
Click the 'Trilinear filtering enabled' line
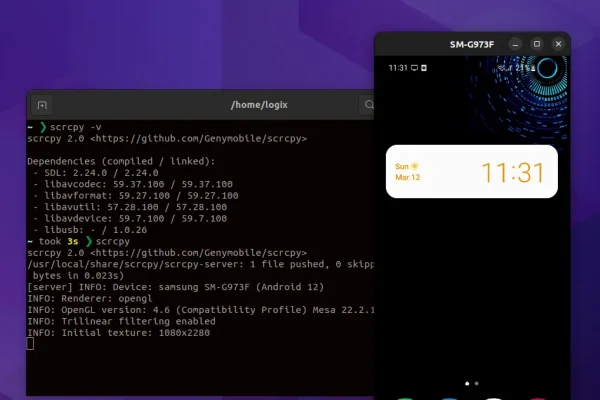point(121,322)
